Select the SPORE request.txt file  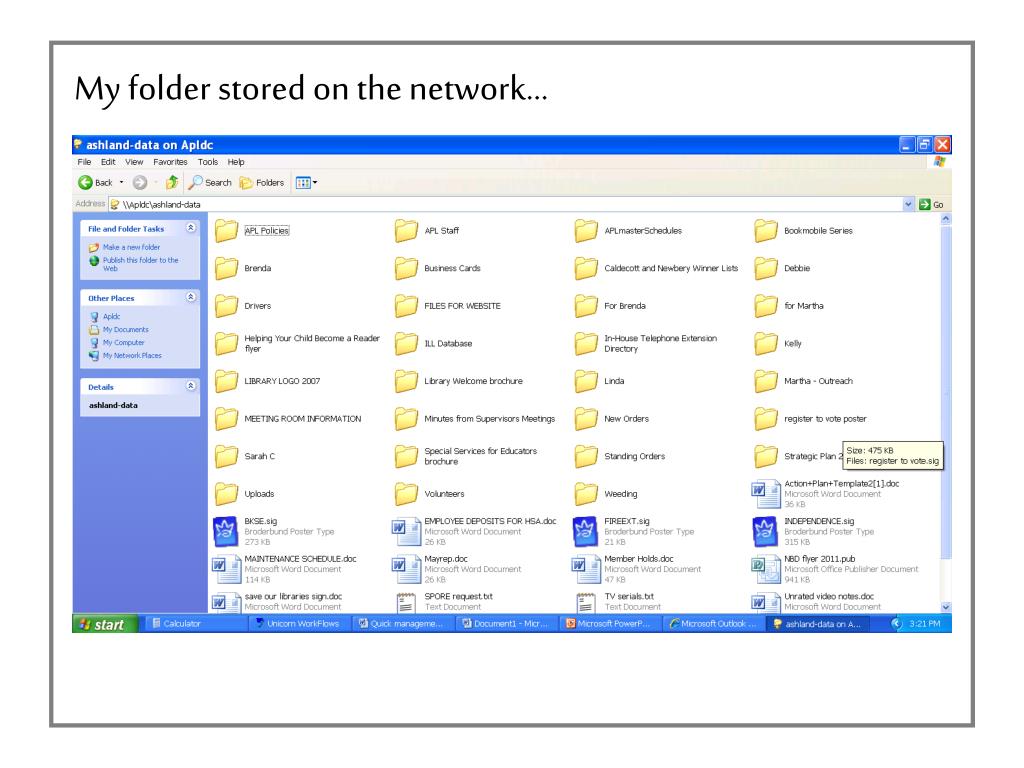pos(445,601)
